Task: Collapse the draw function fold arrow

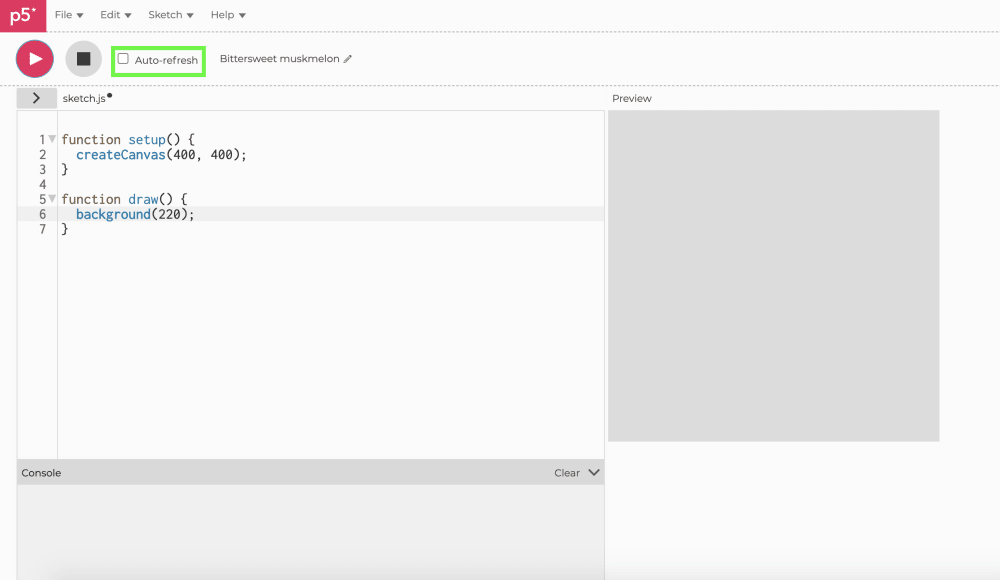Action: 52,198
